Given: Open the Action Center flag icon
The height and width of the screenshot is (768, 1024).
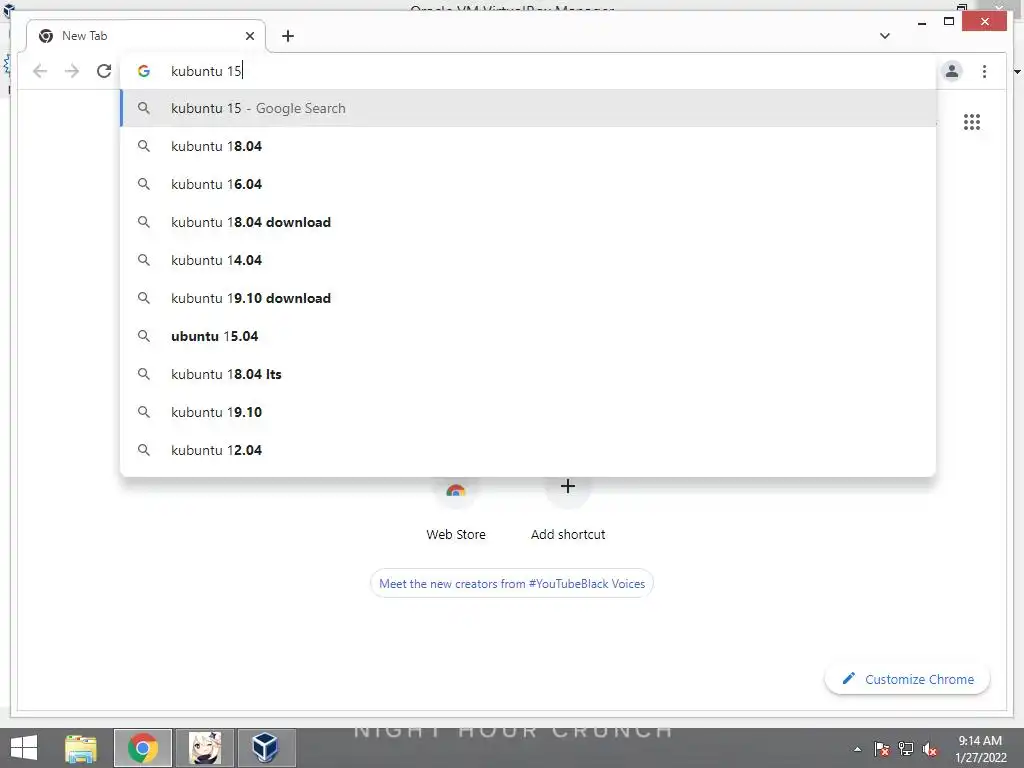Looking at the screenshot, I should (882, 749).
